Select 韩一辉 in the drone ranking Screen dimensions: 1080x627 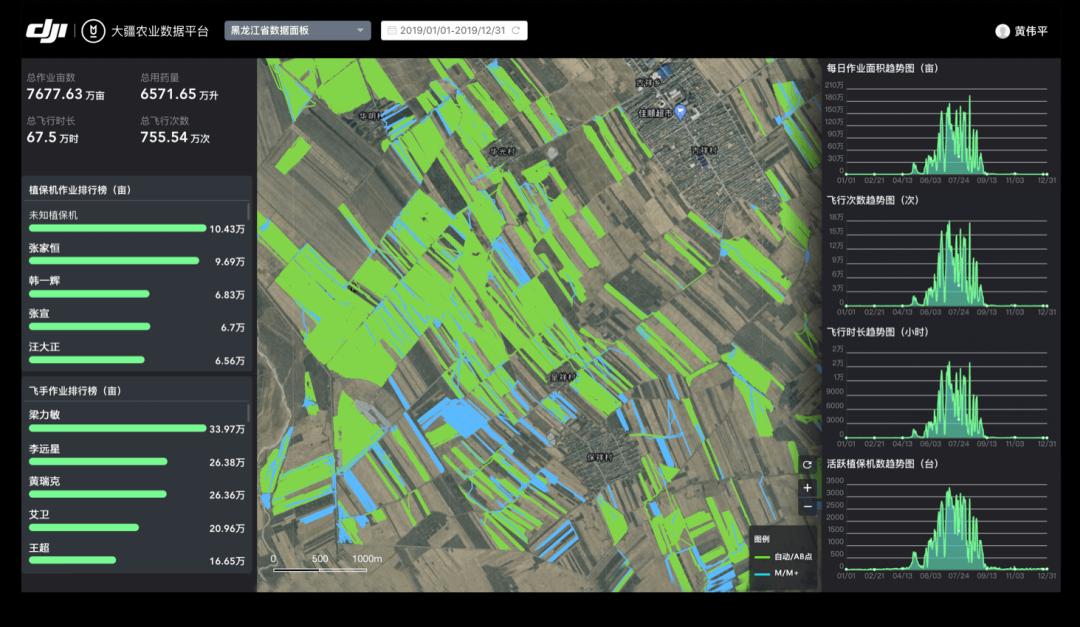(x=44, y=280)
